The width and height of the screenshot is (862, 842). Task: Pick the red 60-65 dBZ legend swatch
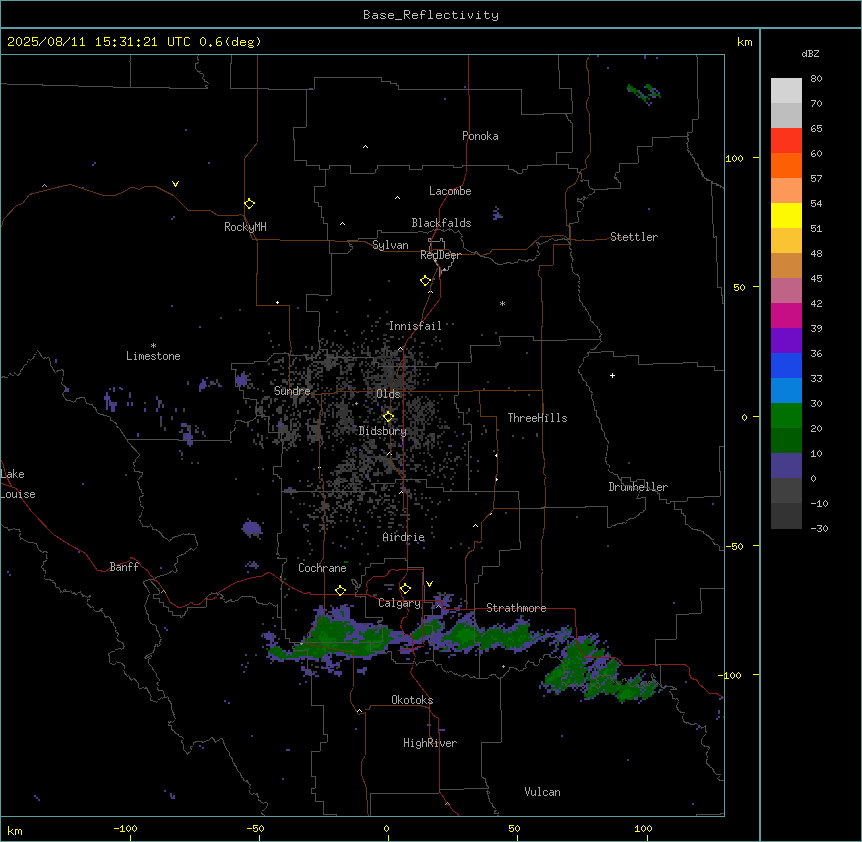tap(786, 141)
